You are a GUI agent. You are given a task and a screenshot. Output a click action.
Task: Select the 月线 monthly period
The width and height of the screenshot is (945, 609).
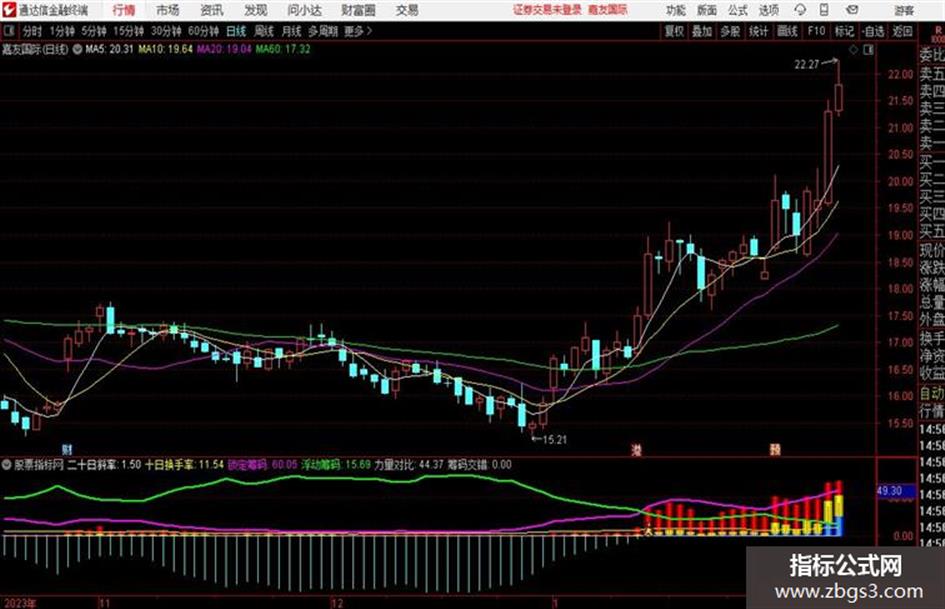coord(292,31)
